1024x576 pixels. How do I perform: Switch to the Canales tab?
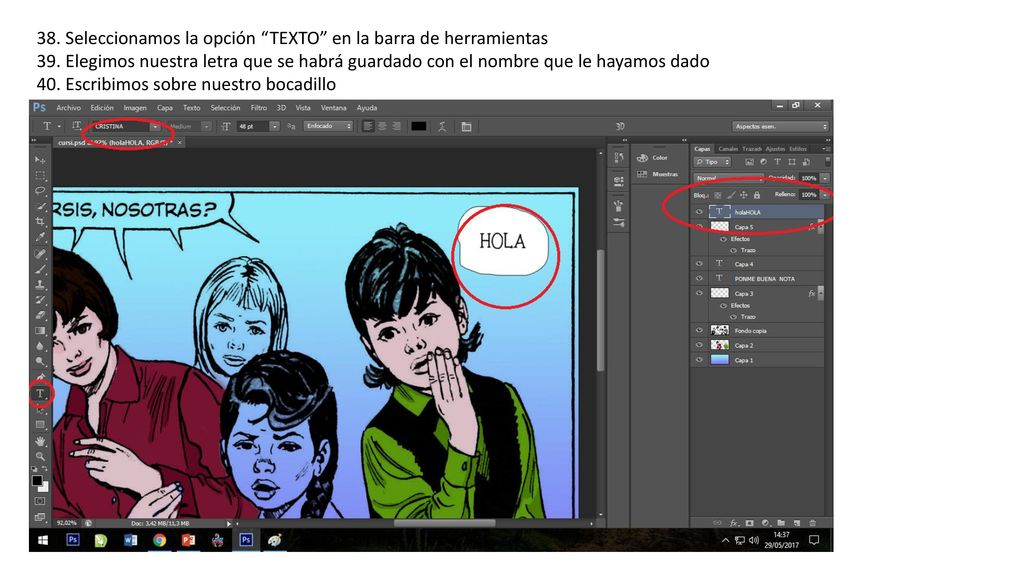coord(728,149)
